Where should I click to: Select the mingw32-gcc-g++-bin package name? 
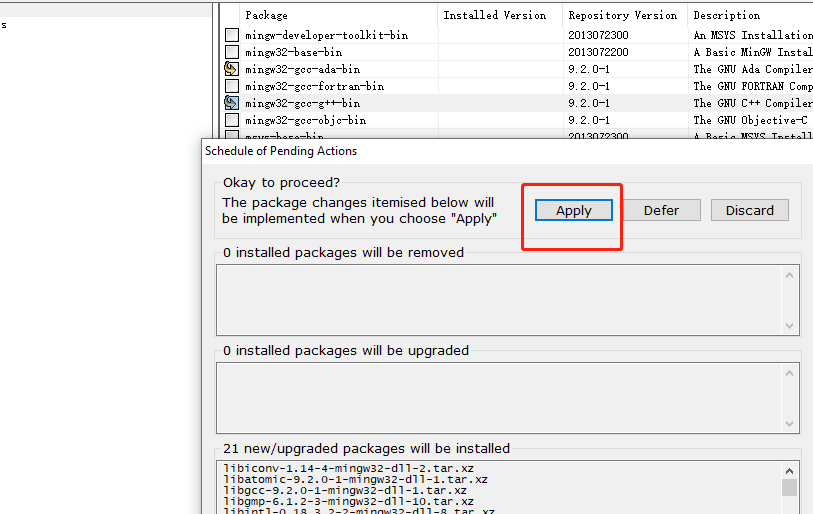pos(302,104)
